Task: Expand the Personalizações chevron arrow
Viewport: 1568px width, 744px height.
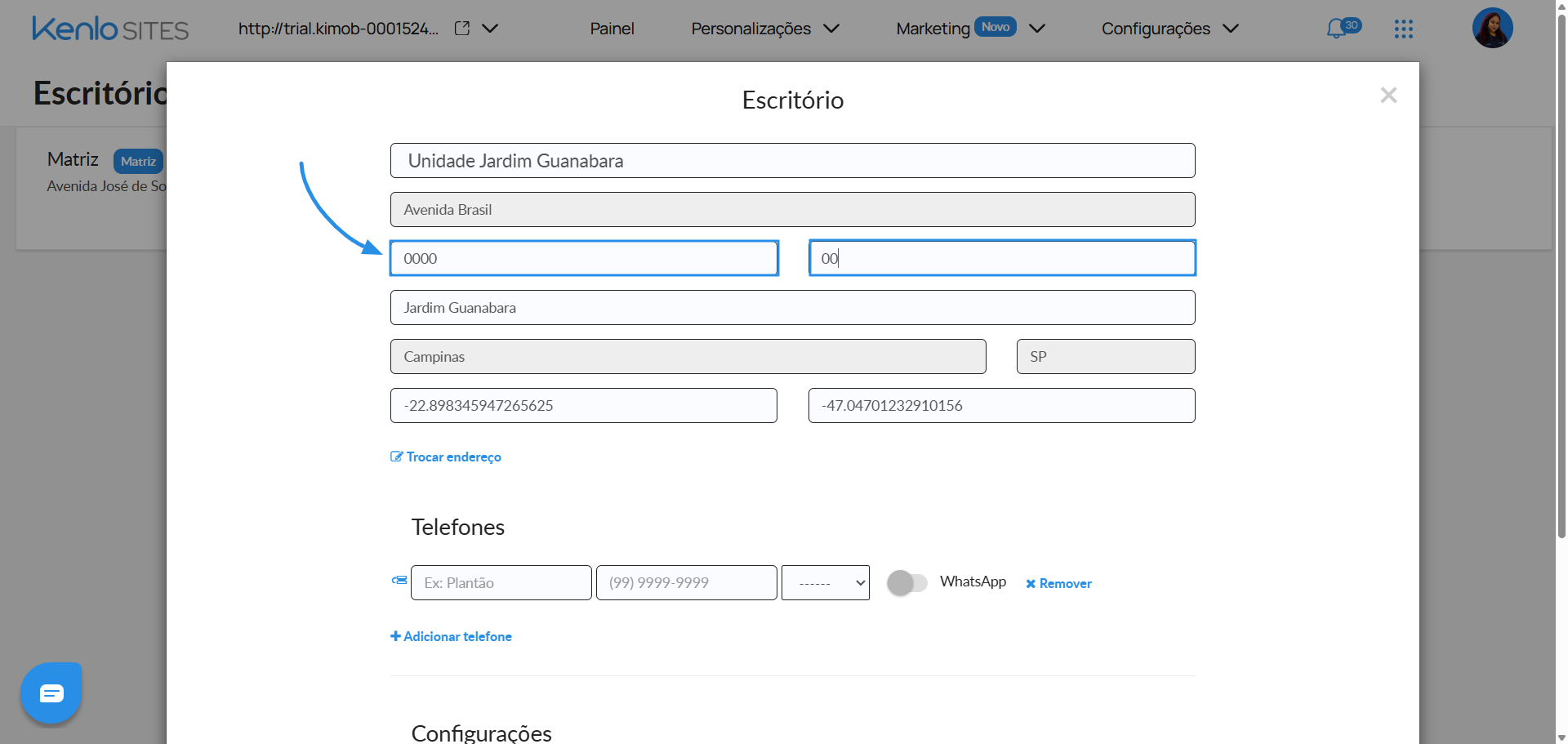Action: 831,29
